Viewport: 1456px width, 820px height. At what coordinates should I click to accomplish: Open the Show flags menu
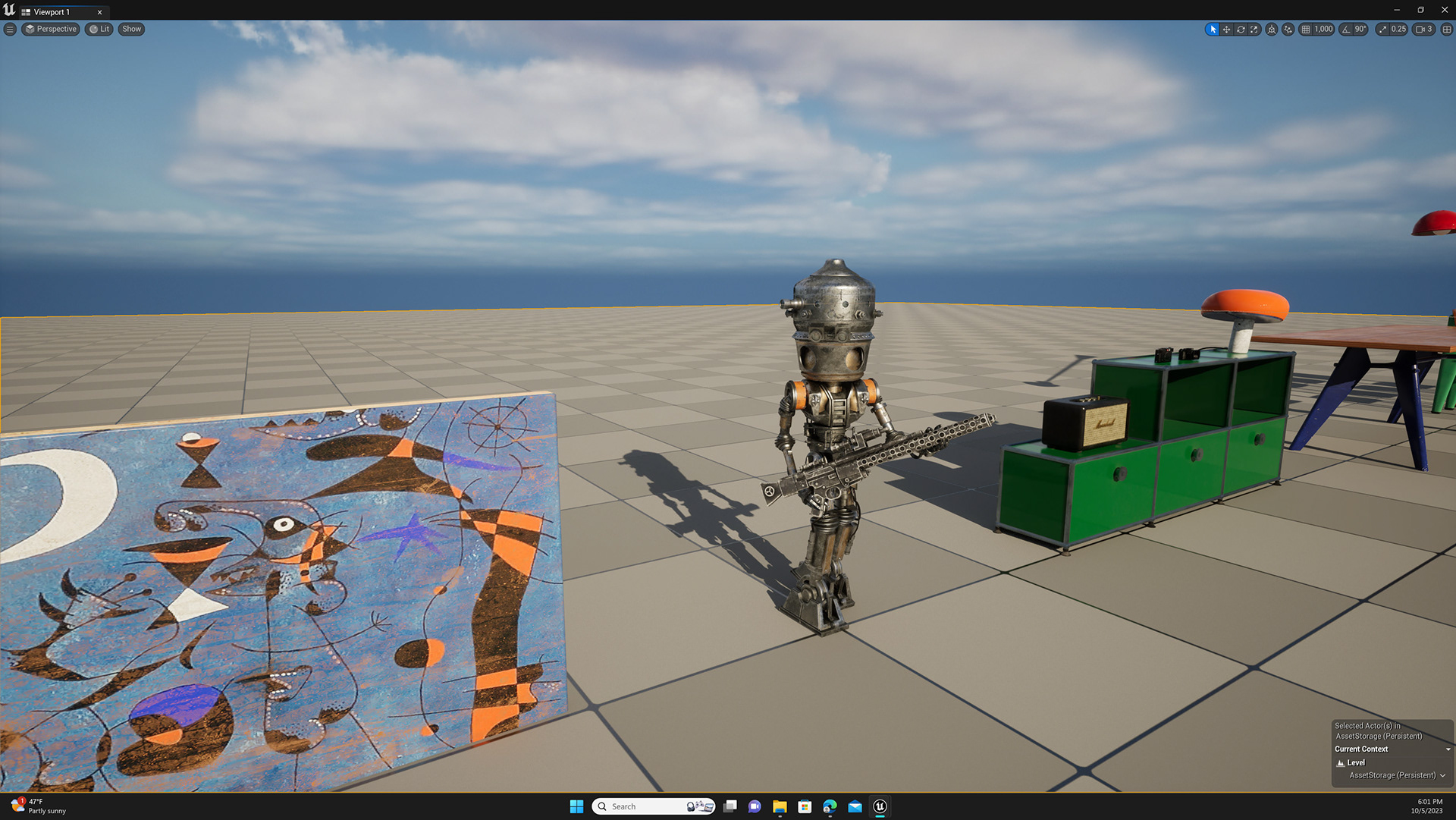[132, 29]
